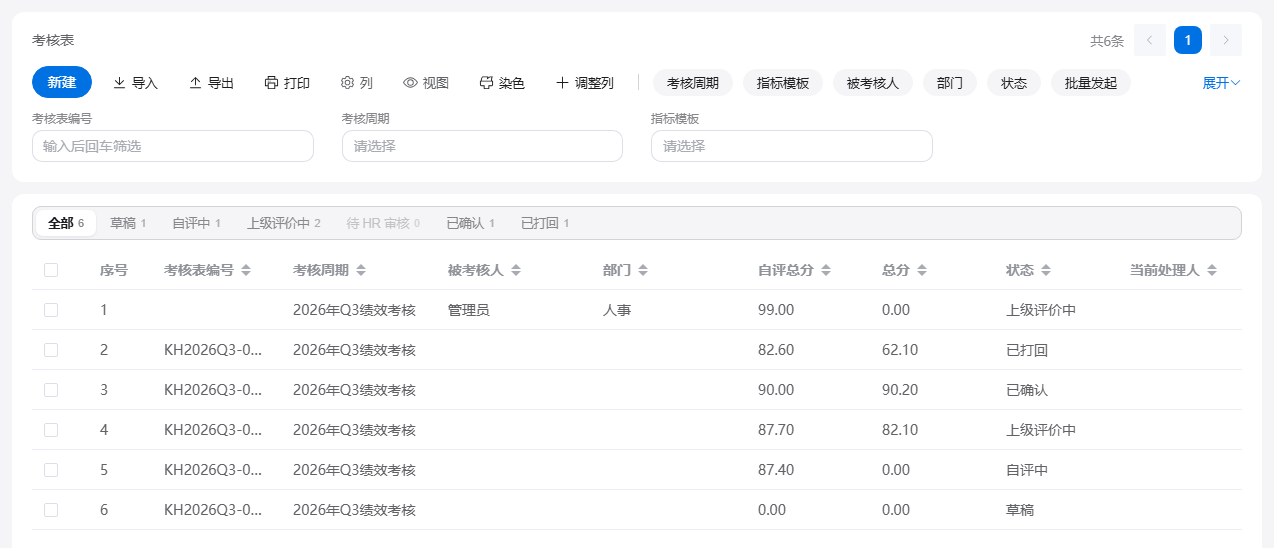Click the 考核周期 filter chip
Screen dimensions: 1274x548
coord(693,83)
